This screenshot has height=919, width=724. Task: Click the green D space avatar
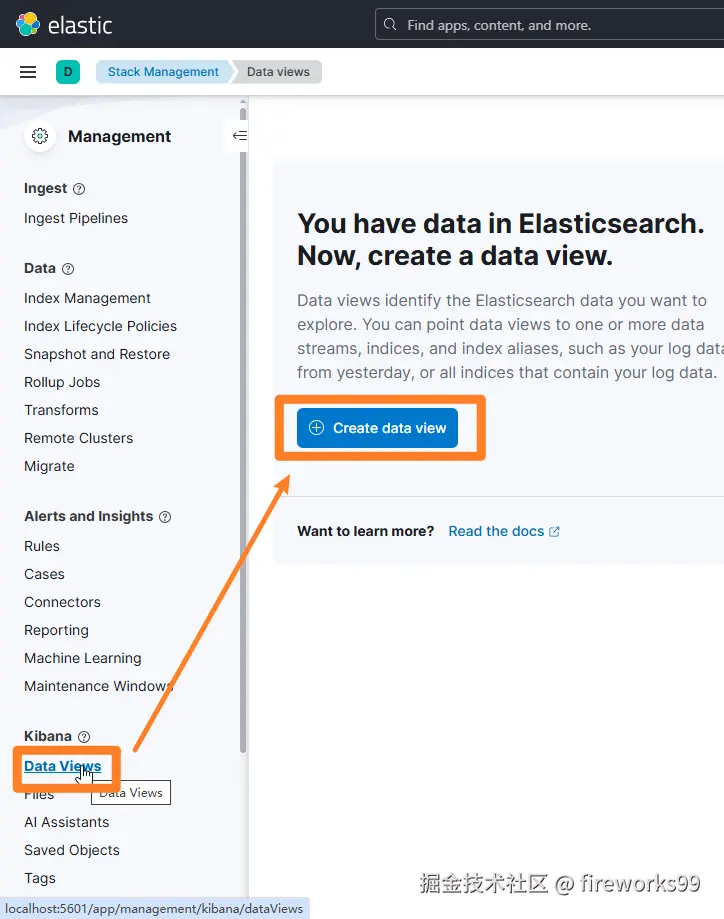tap(68, 72)
